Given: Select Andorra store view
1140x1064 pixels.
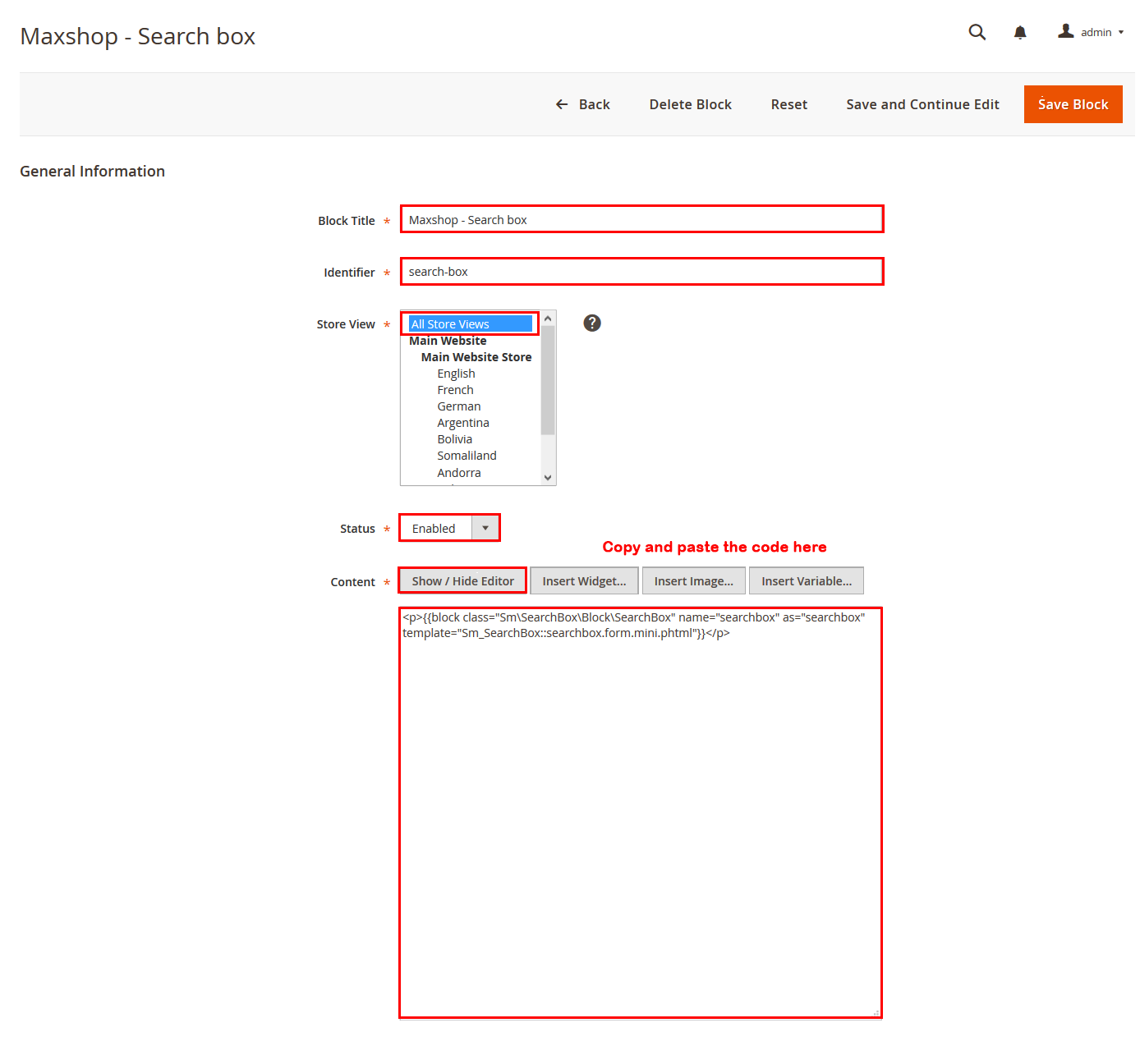Looking at the screenshot, I should coord(458,473).
